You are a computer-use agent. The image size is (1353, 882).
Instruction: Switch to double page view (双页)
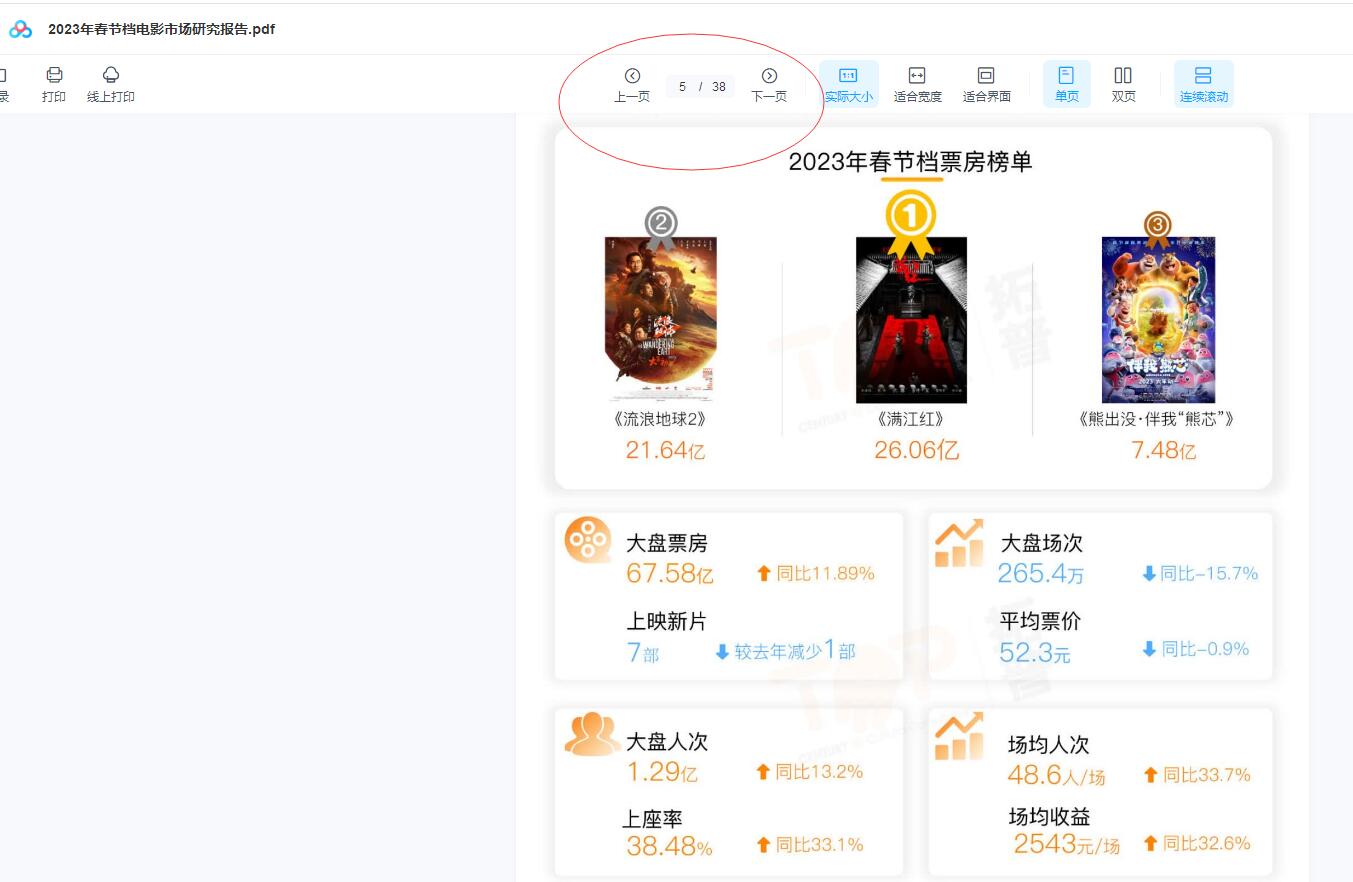pos(1123,84)
